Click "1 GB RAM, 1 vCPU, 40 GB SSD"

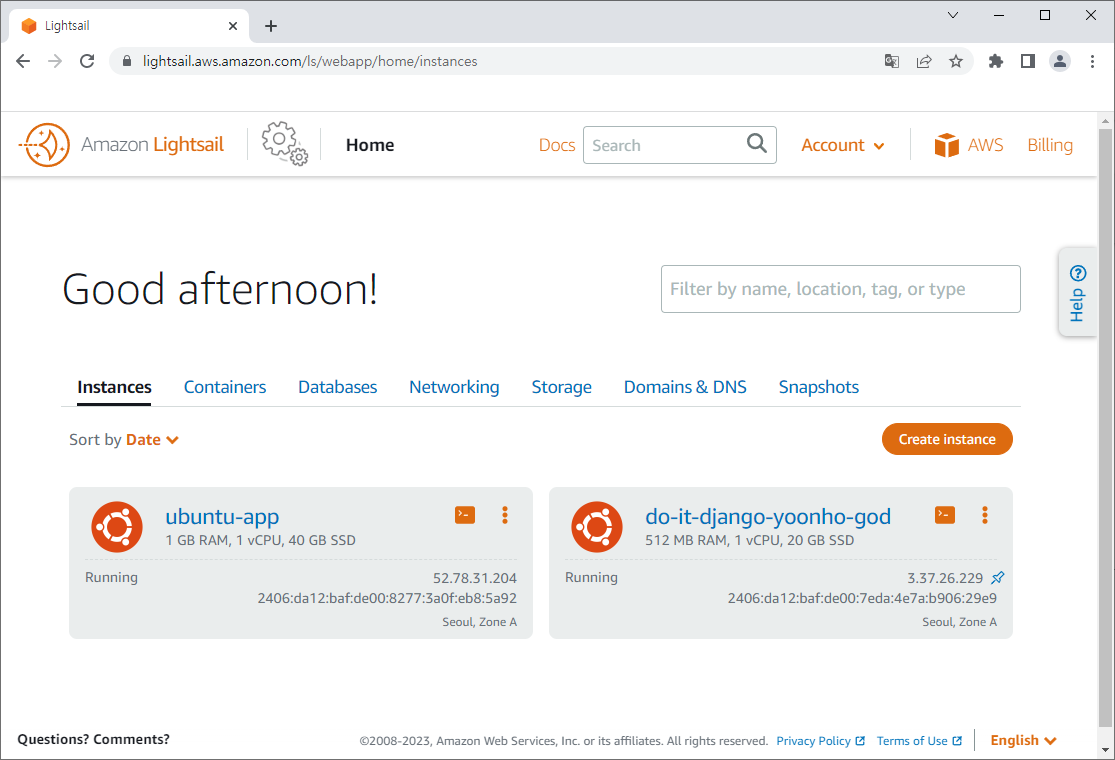pos(260,540)
